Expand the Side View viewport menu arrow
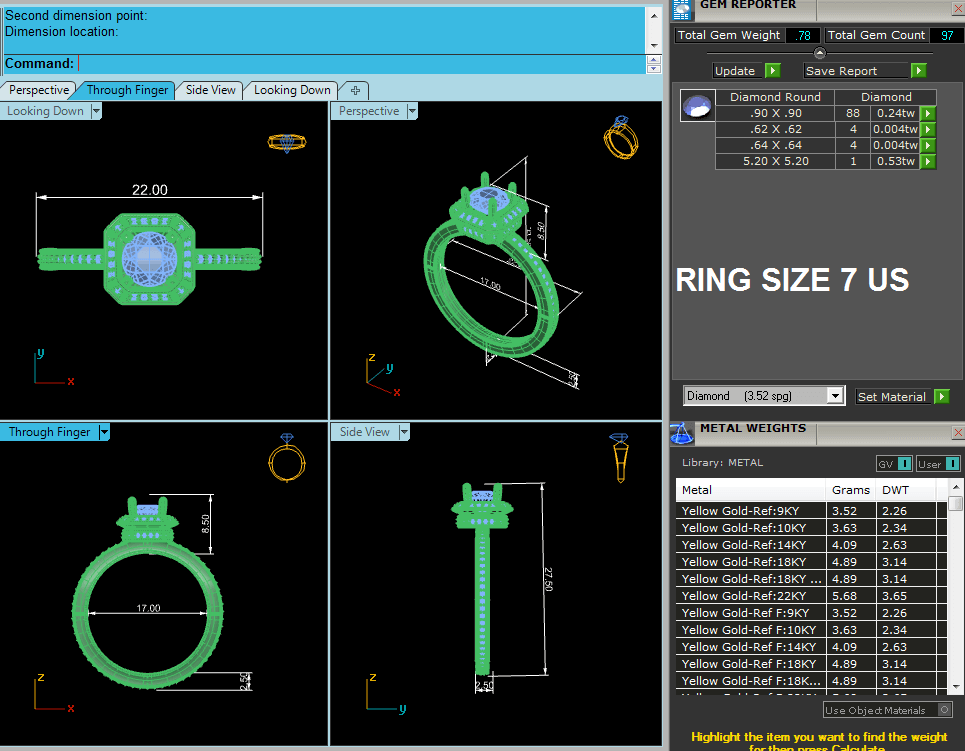 pyautogui.click(x=404, y=433)
